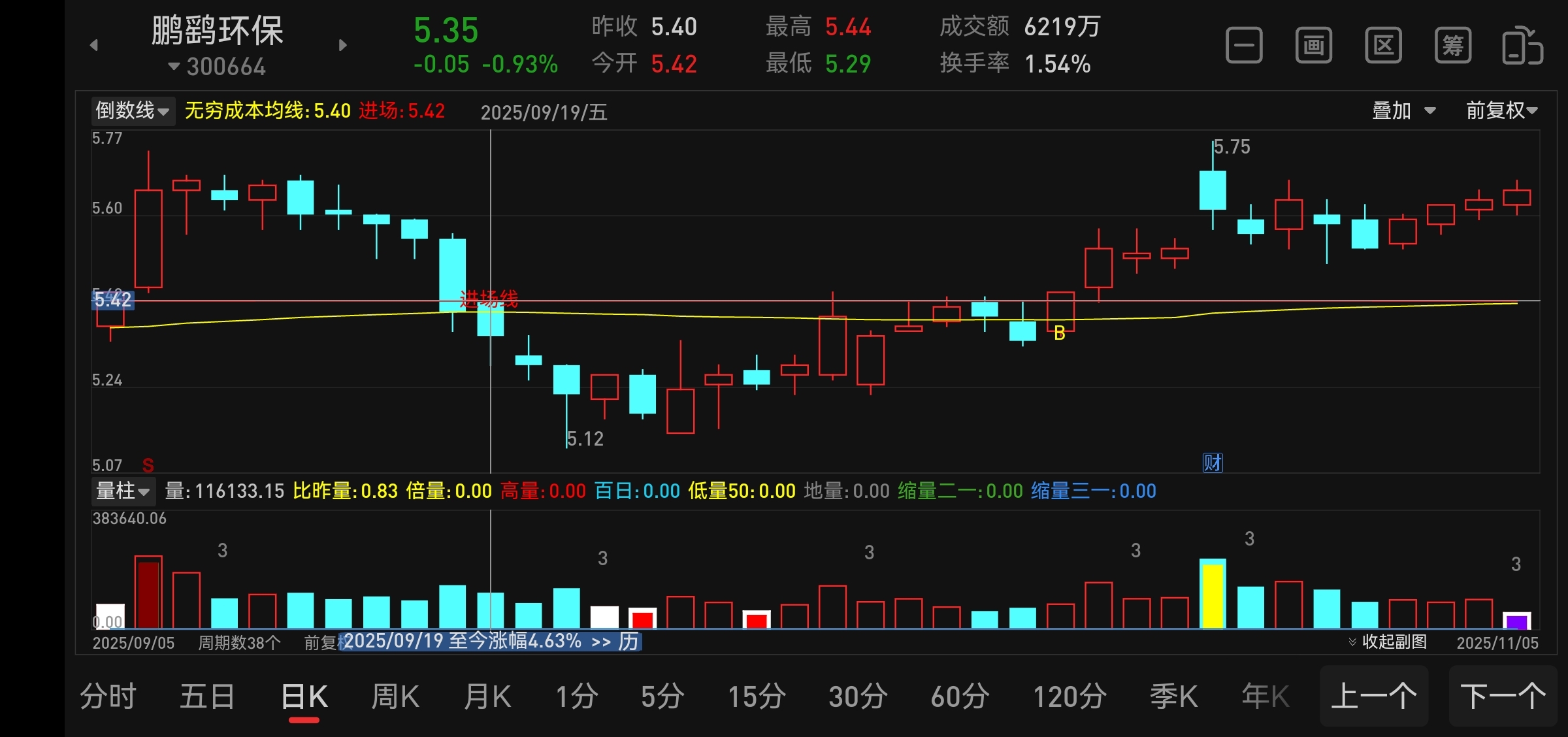Click the minus line icon in top toolbar
Viewport: 1568px width, 737px height.
[x=1243, y=46]
